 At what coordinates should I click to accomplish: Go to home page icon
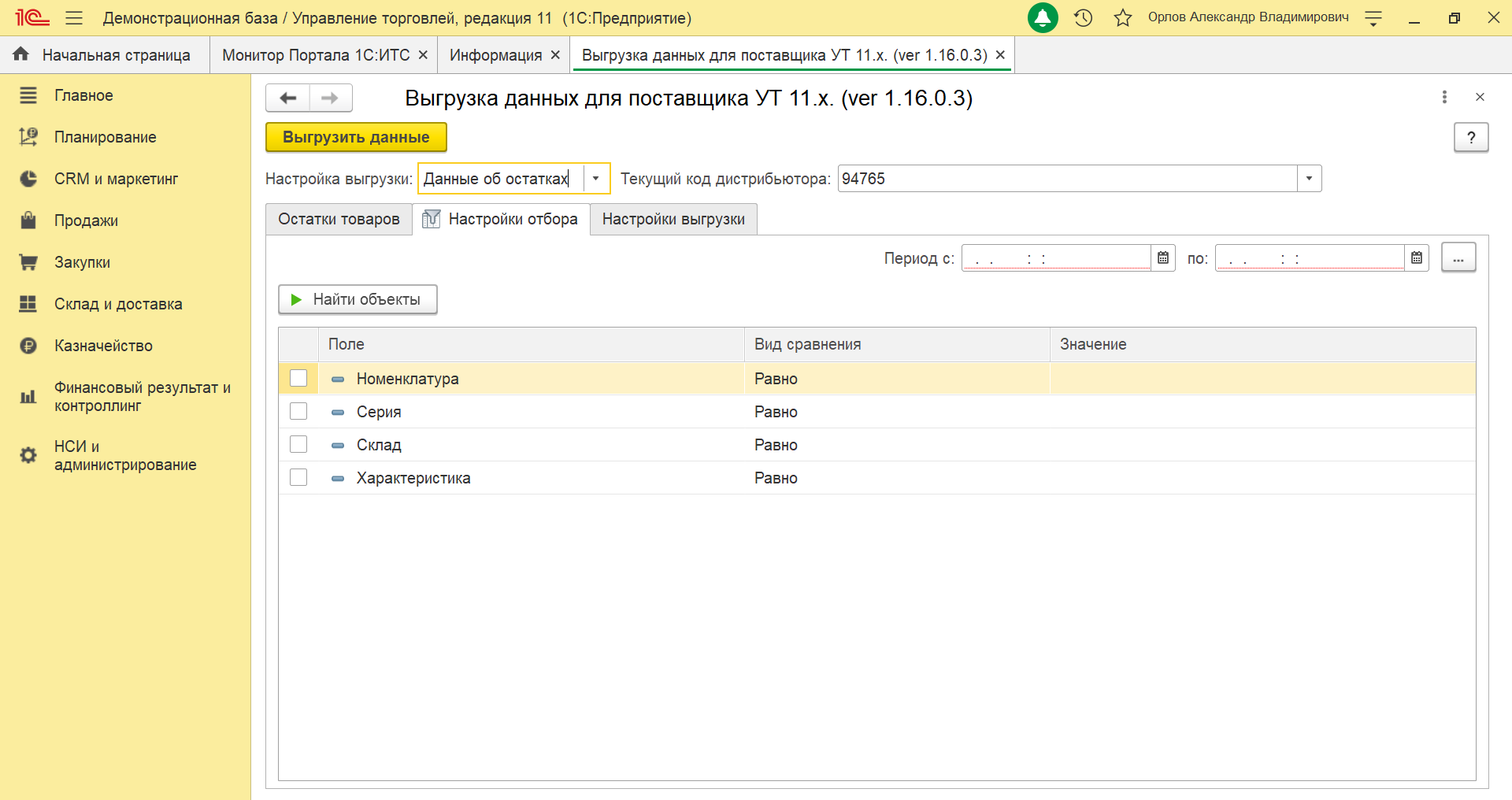[21, 54]
